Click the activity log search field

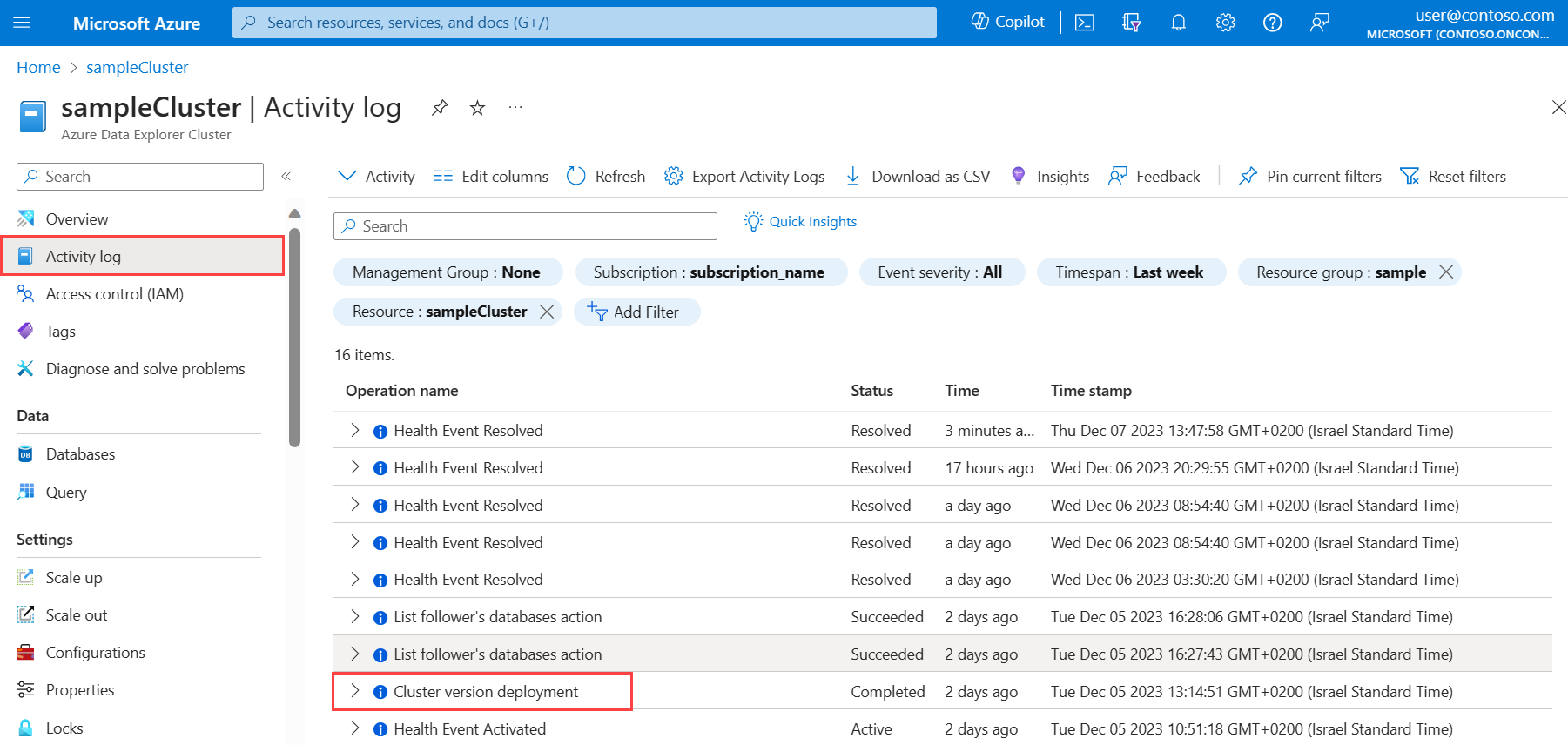point(525,226)
